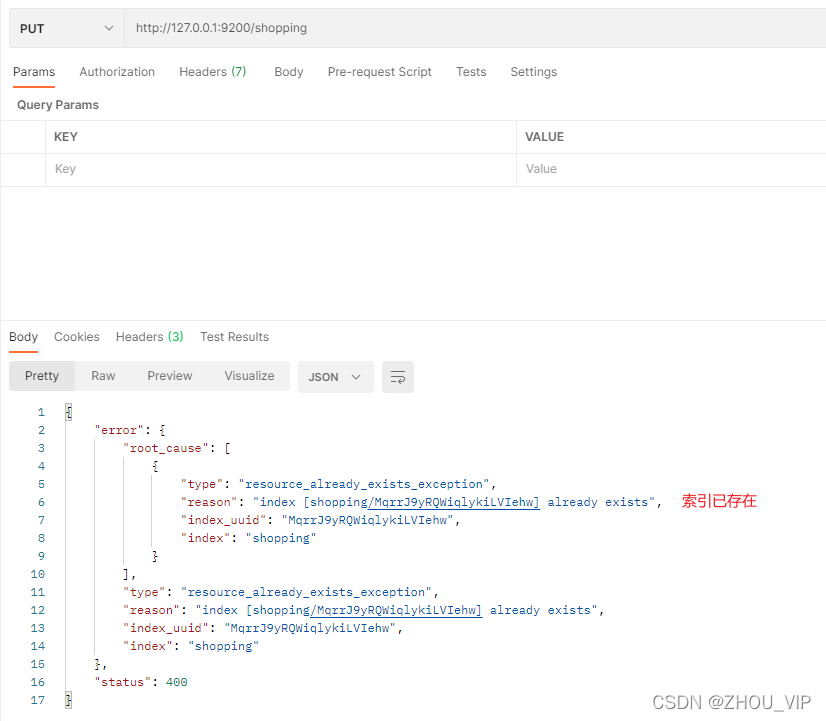Click the "shopping" value on line 14

(223, 646)
